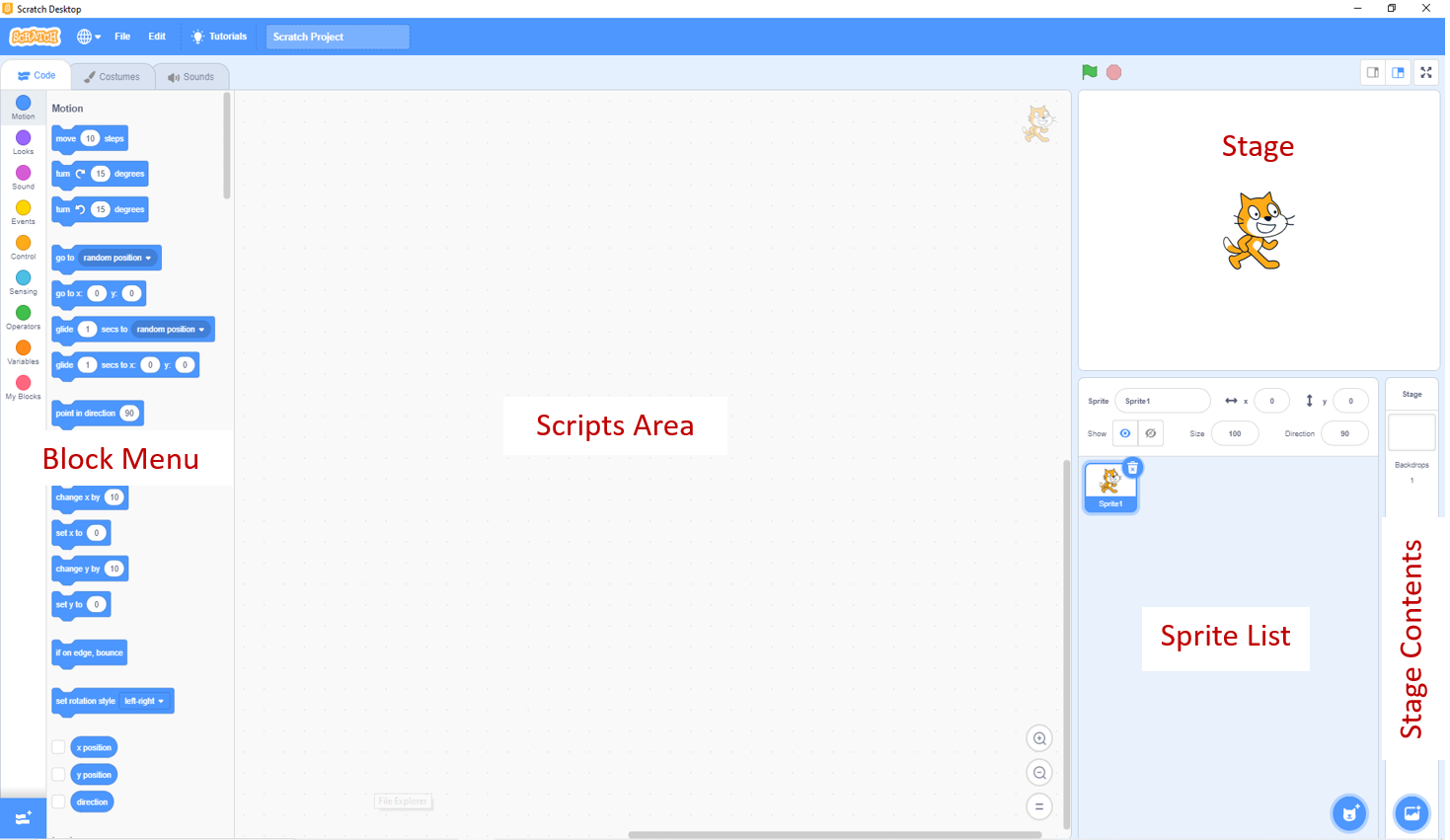This screenshot has width=1450, height=840.
Task: Hide the sprite with crossed-eye icon
Action: pyautogui.click(x=1151, y=433)
